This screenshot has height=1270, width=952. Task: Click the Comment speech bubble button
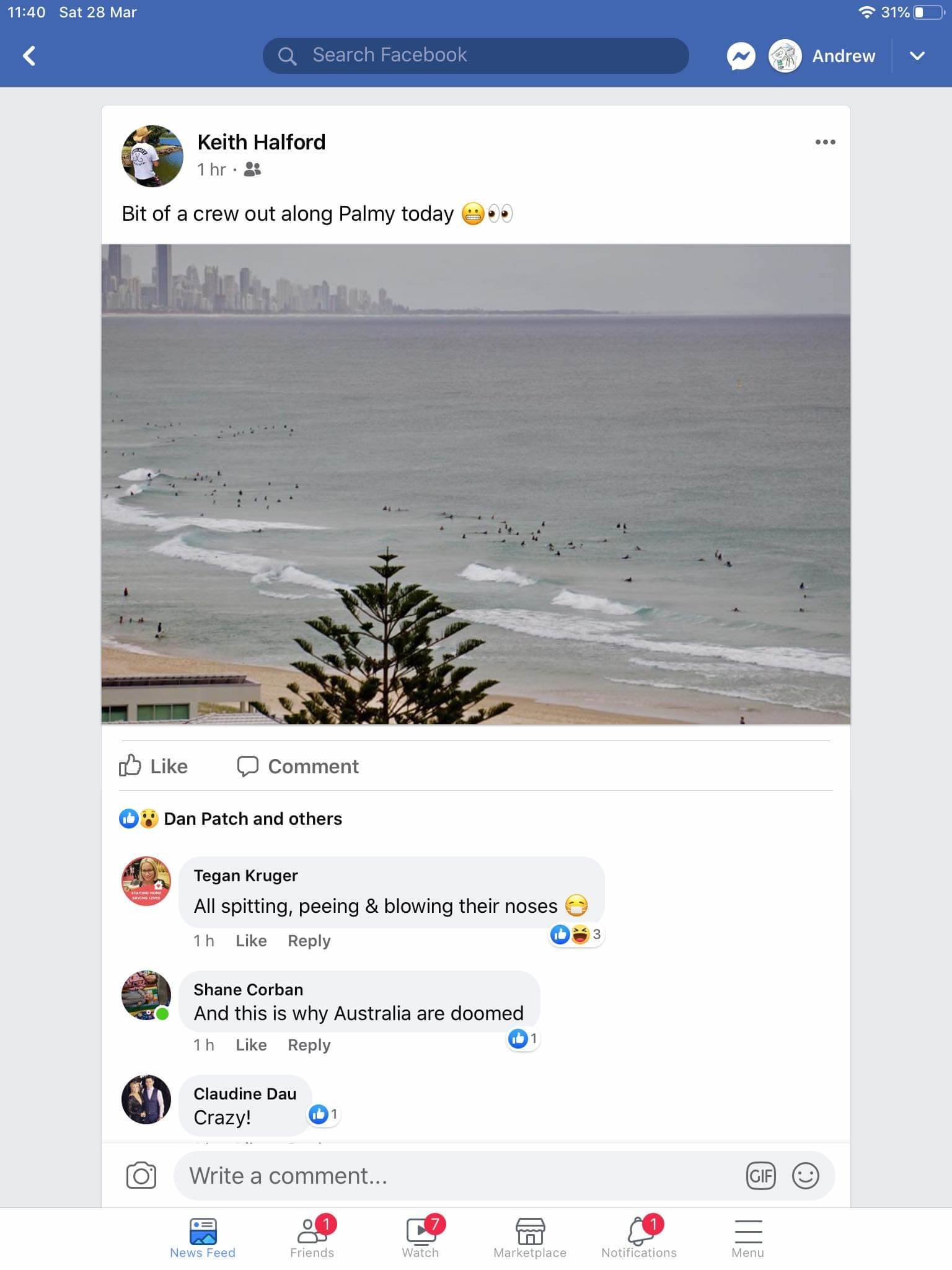coord(298,766)
